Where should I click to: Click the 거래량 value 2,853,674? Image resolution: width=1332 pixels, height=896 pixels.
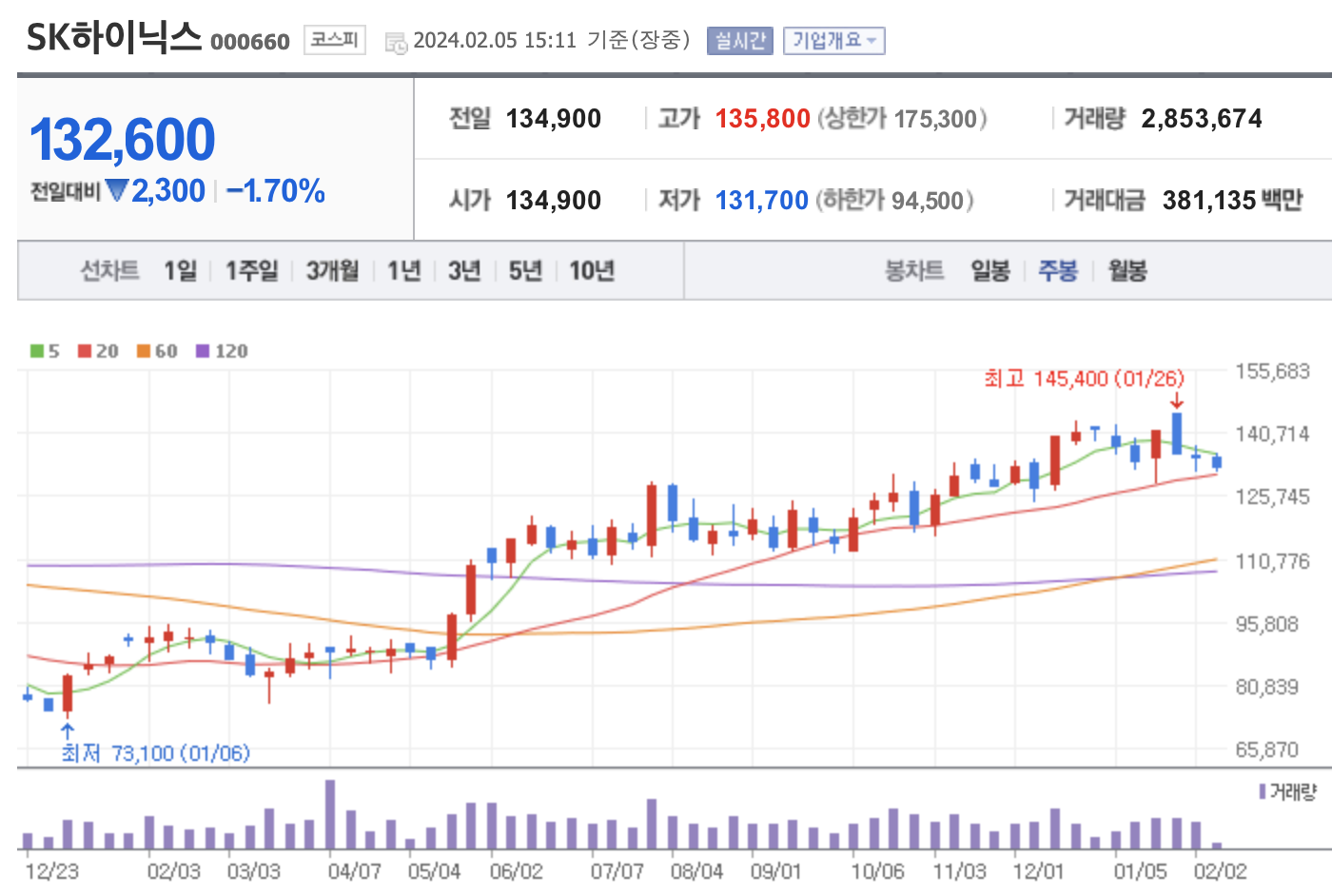(1202, 119)
